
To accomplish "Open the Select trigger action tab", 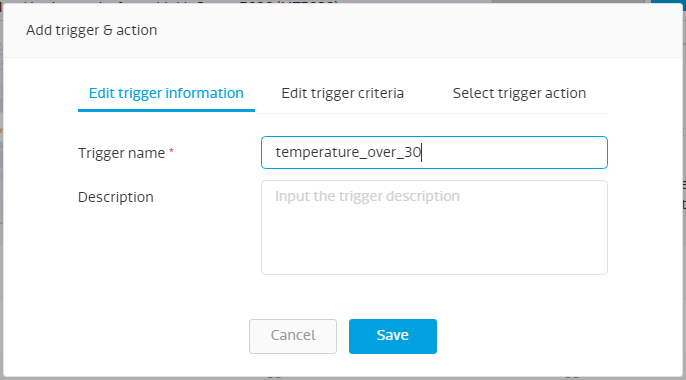I will [519, 93].
